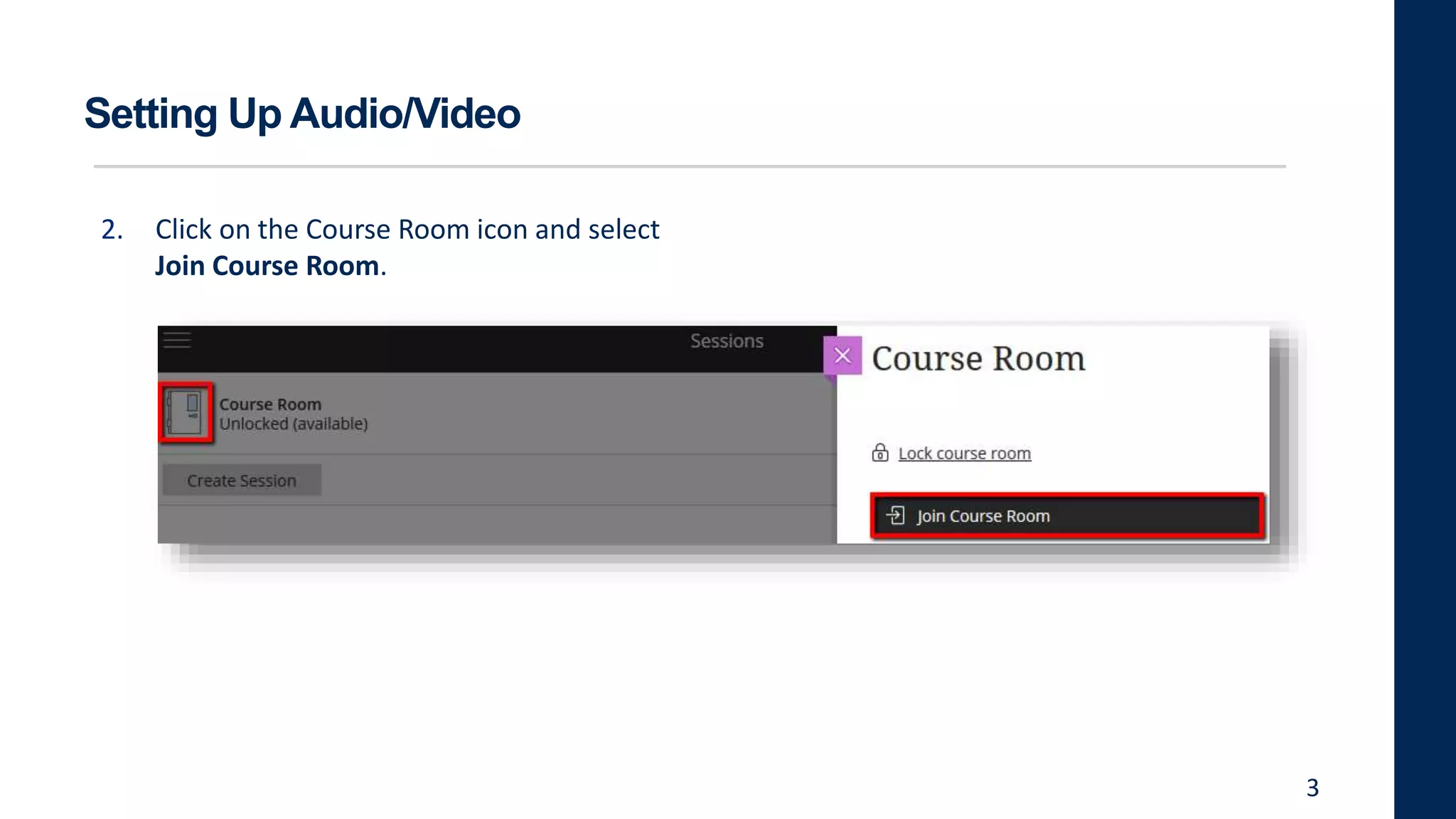Click the Join Course Room button
This screenshot has height=819, width=1456.
(x=1067, y=515)
